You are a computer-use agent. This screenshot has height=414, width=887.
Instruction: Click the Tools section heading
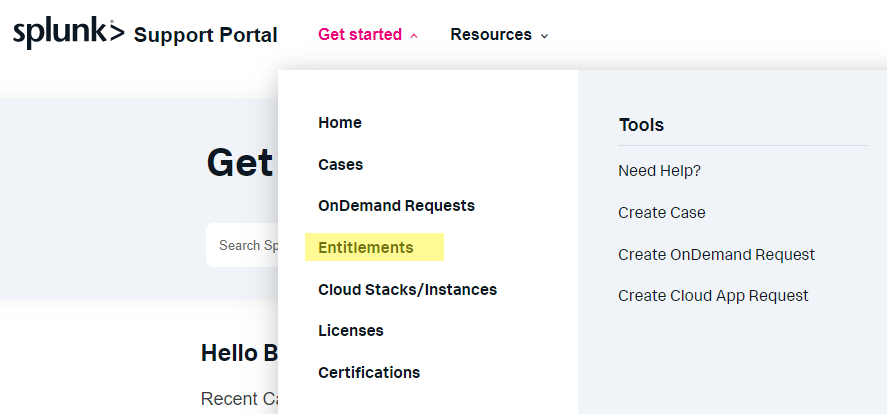tap(641, 125)
